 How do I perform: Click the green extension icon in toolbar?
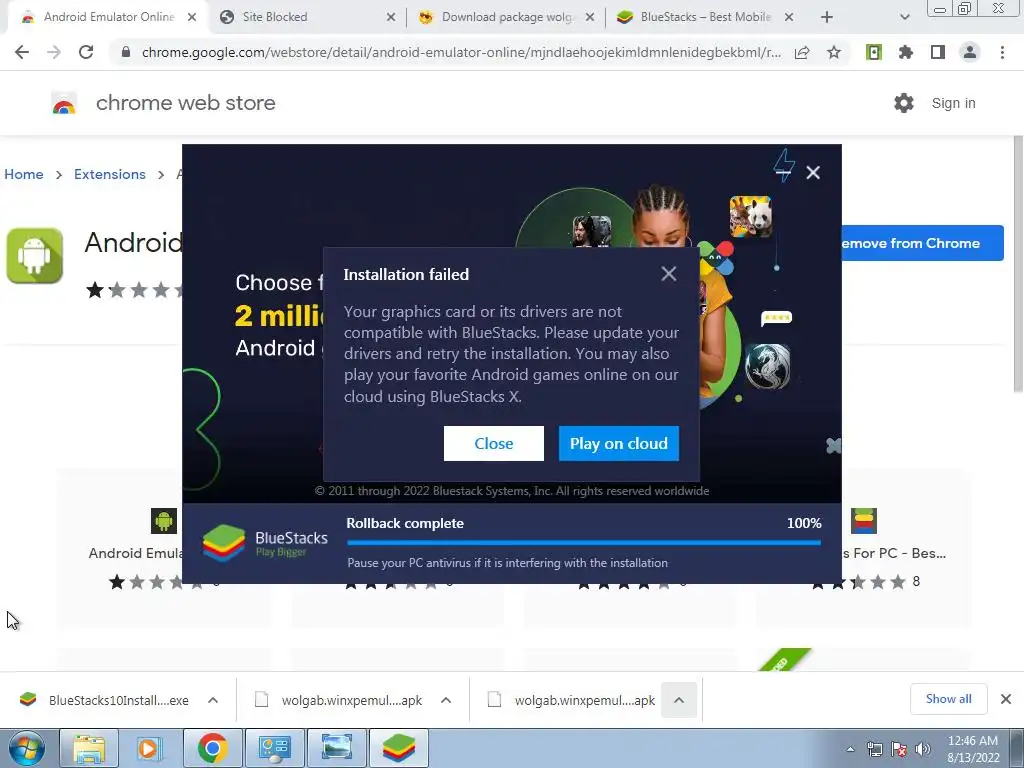(x=874, y=52)
